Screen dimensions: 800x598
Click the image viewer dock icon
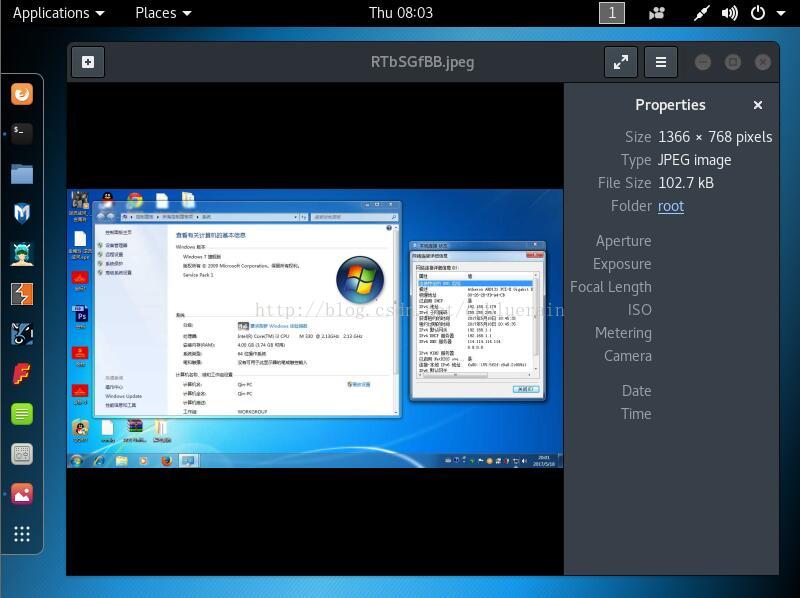point(22,494)
